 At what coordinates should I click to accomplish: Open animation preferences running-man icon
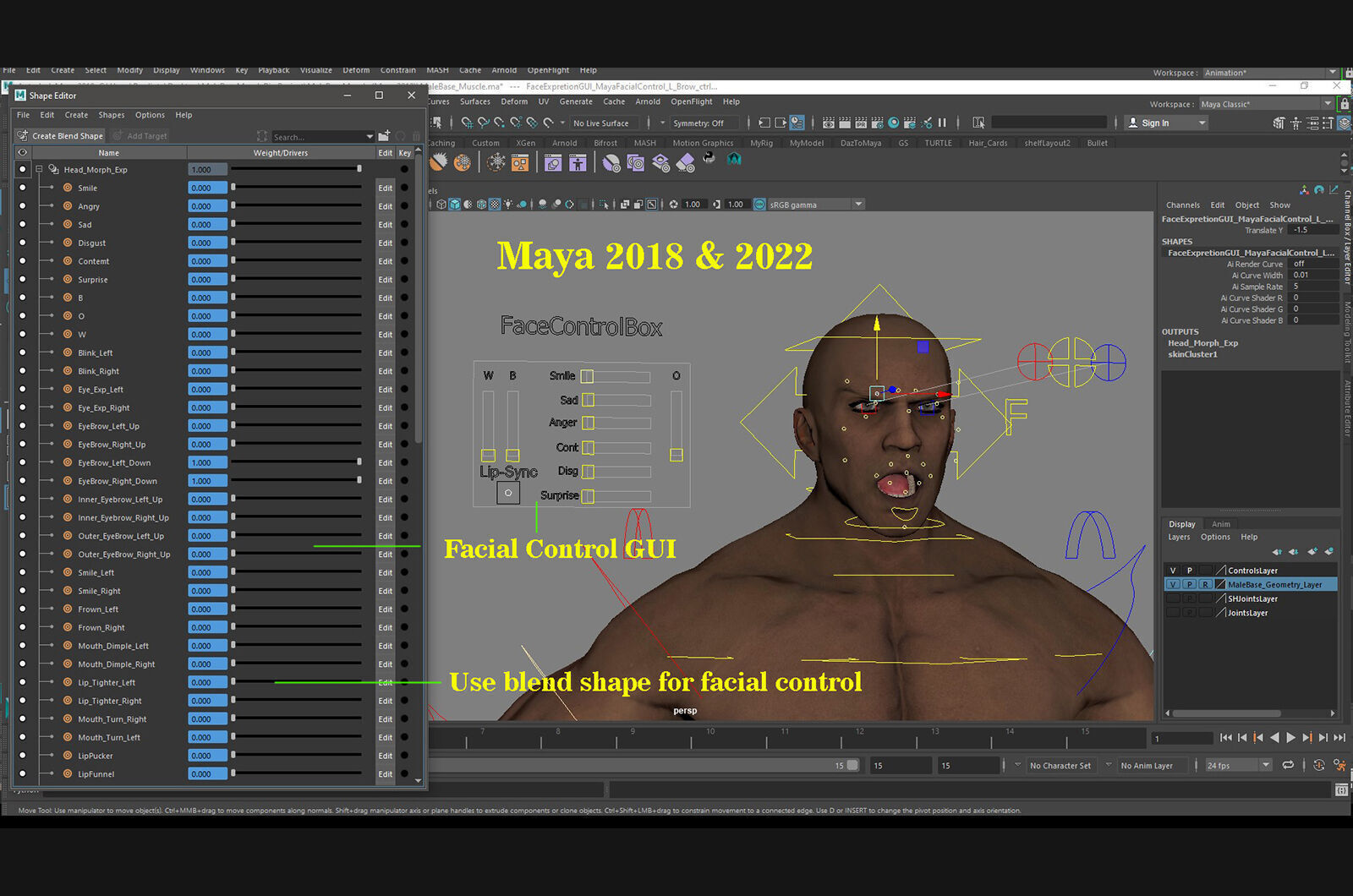pos(1339,765)
